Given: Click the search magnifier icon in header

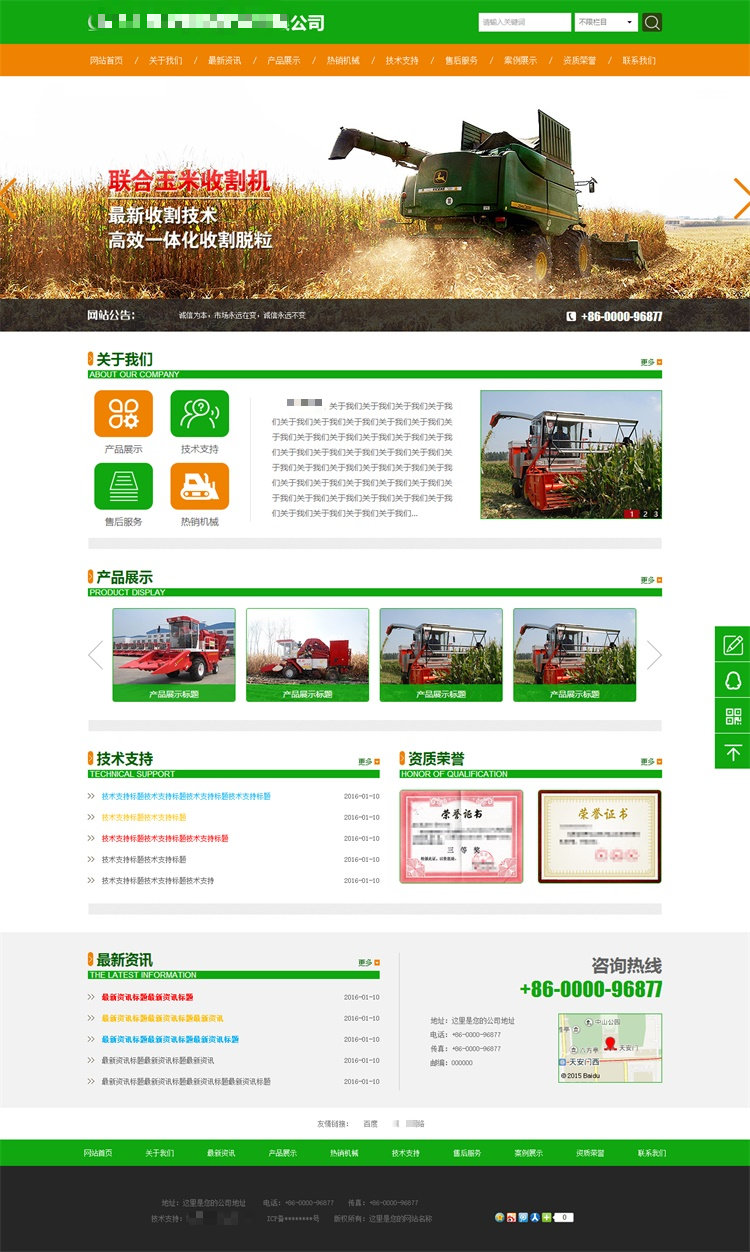Looking at the screenshot, I should (x=652, y=22).
